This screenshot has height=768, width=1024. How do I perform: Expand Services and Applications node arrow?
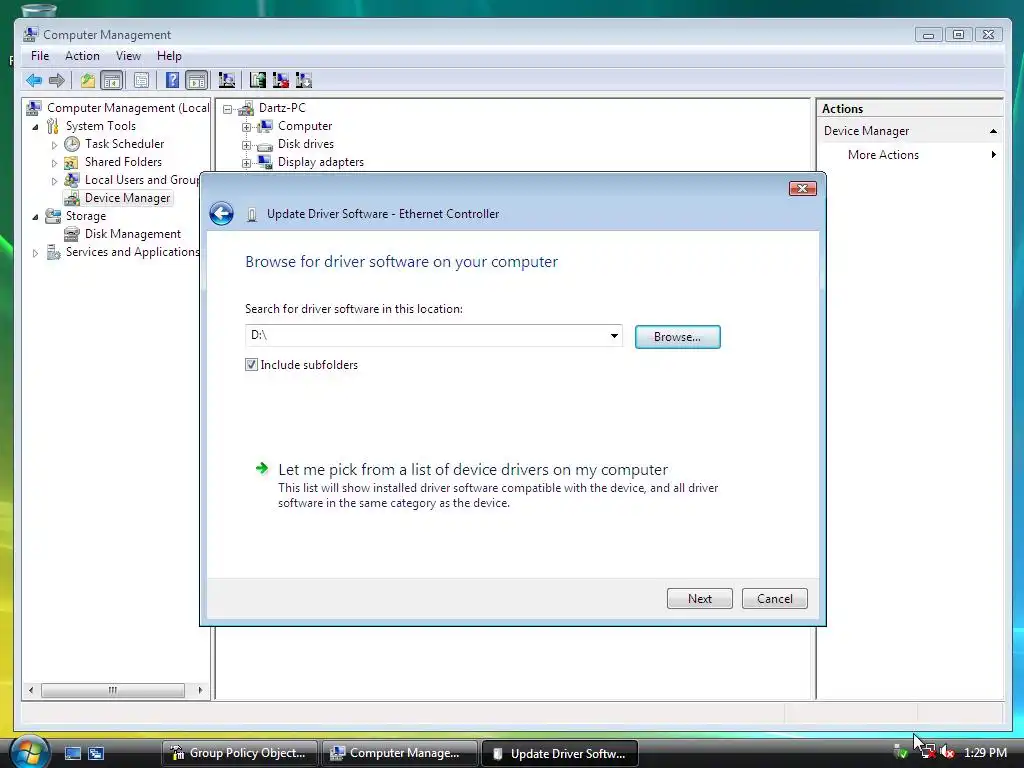coord(35,253)
